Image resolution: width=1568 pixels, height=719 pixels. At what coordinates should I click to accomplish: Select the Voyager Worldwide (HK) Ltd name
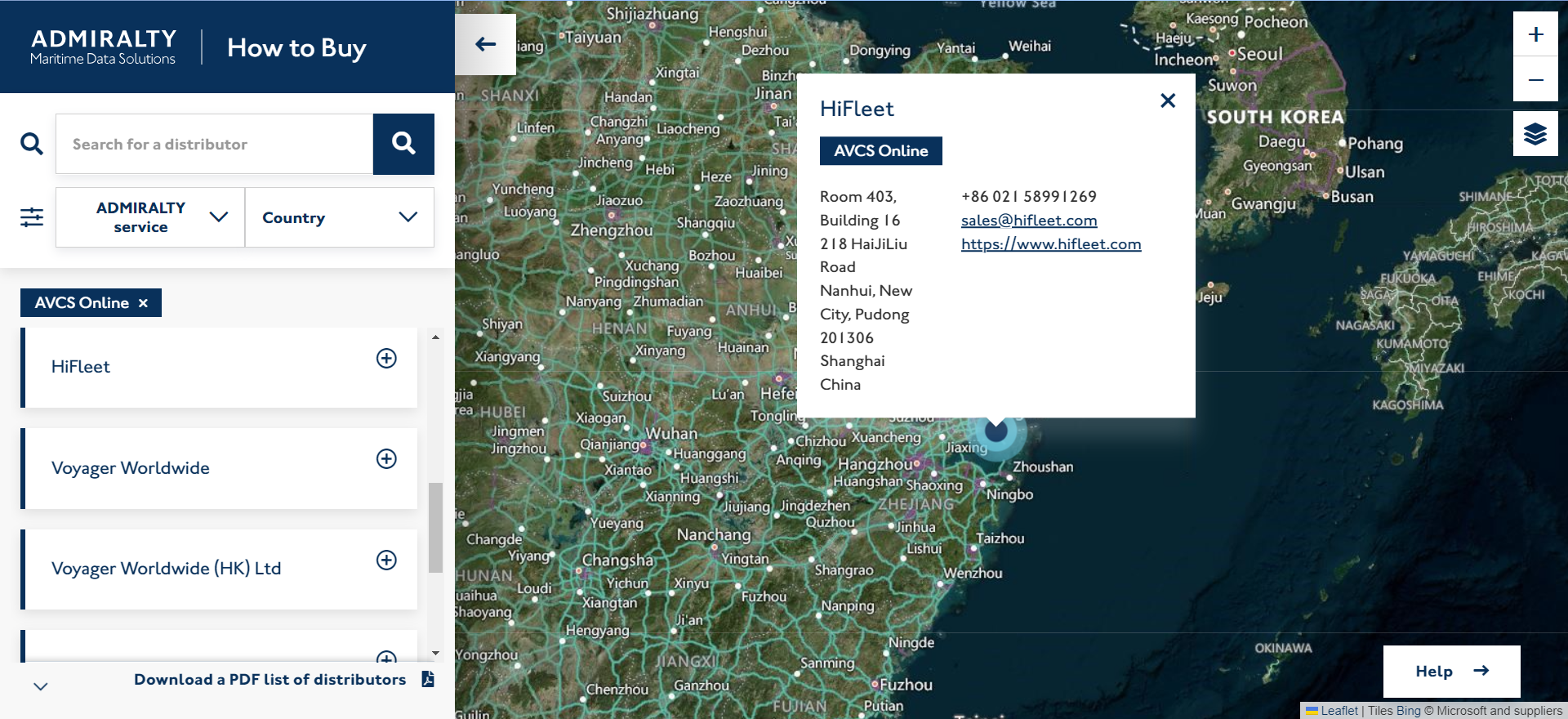(x=166, y=569)
